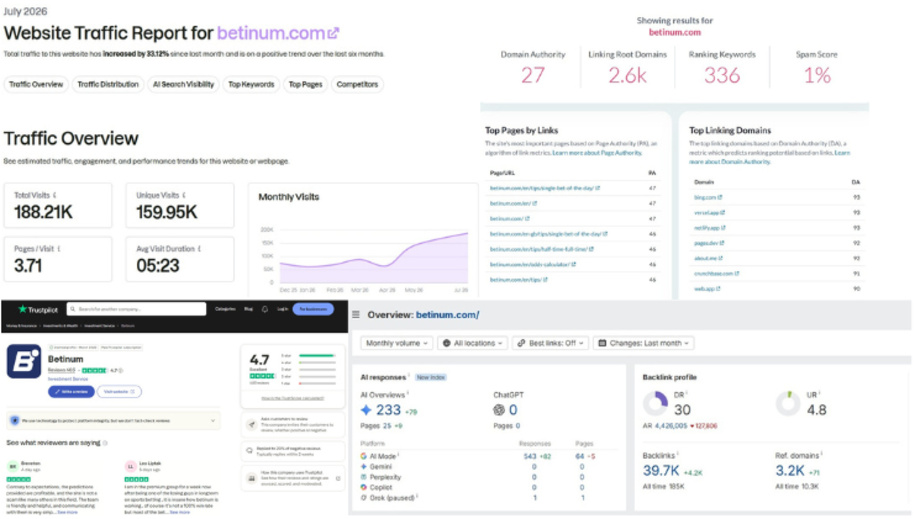Click the For businesses button
Screen dimensions: 915x519
tap(313, 309)
